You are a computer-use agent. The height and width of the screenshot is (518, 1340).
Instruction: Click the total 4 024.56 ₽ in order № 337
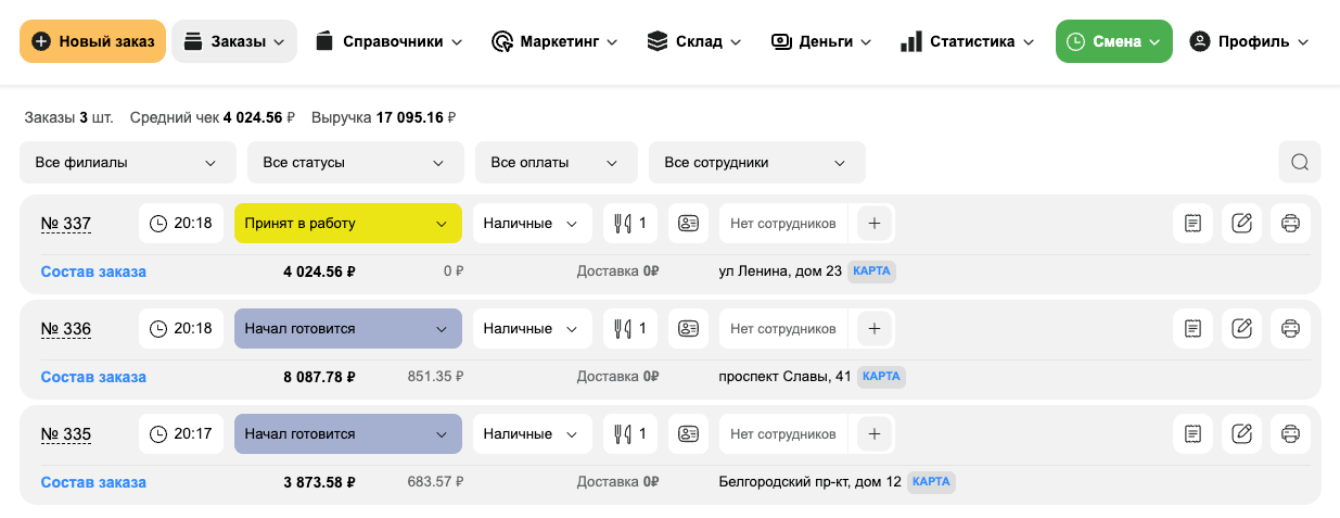pyautogui.click(x=320, y=271)
